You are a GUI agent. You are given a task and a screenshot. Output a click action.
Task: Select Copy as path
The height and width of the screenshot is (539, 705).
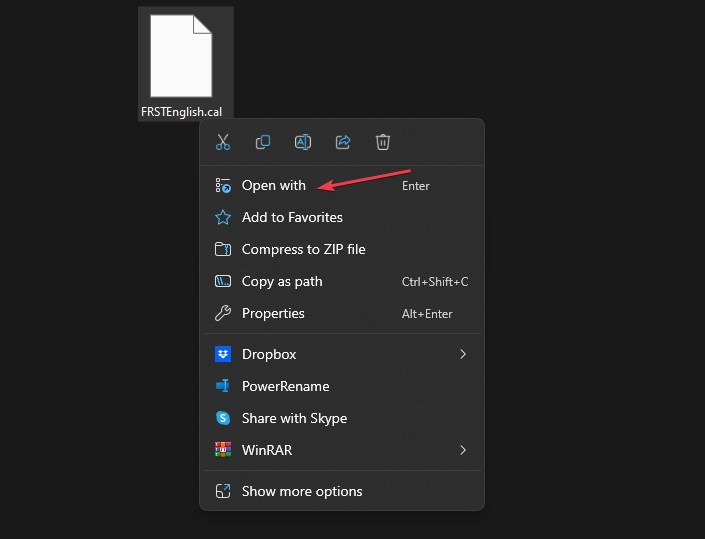tap(342, 281)
